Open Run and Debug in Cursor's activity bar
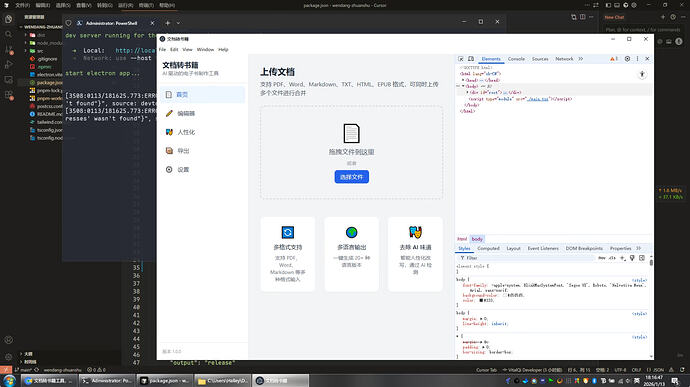Viewport: 690px width, 387px height. pyautogui.click(x=8, y=65)
